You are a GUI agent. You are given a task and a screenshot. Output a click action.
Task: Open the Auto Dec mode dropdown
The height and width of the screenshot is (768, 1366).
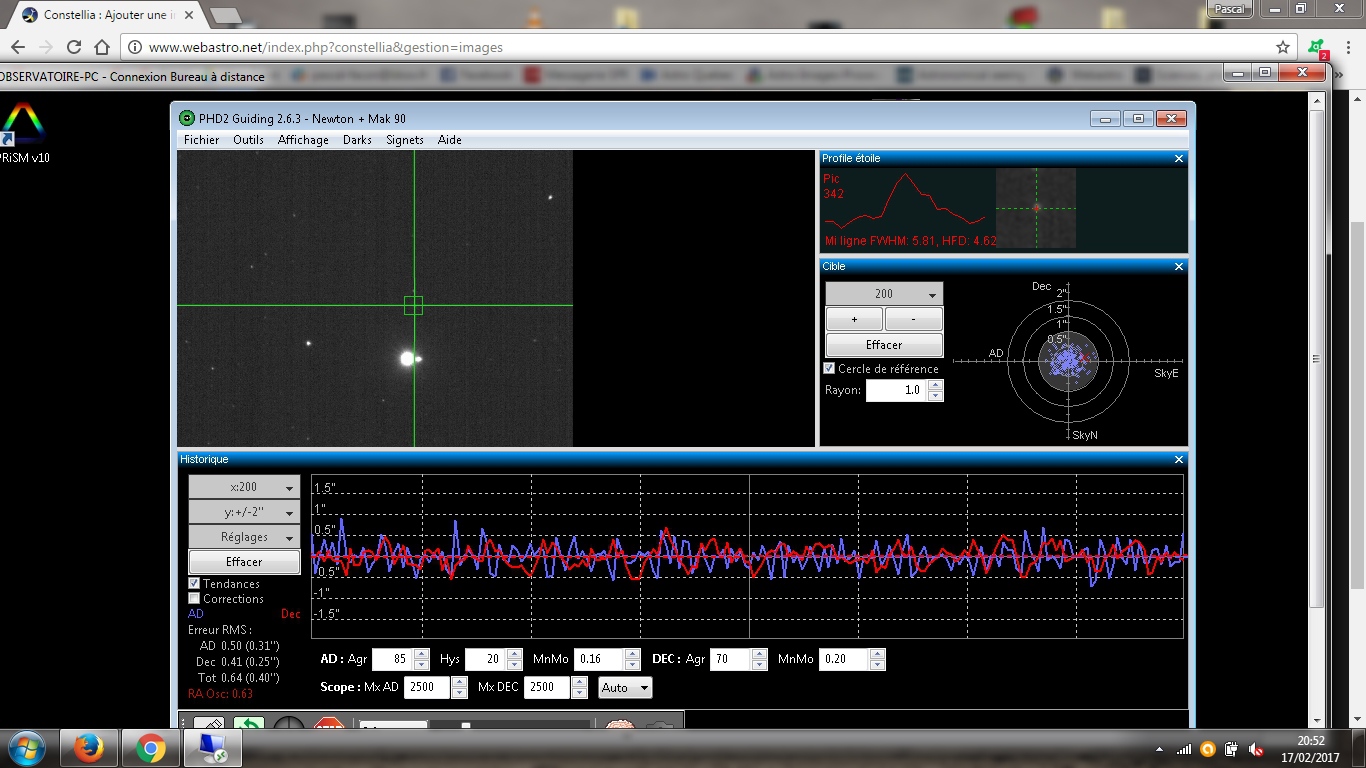625,688
